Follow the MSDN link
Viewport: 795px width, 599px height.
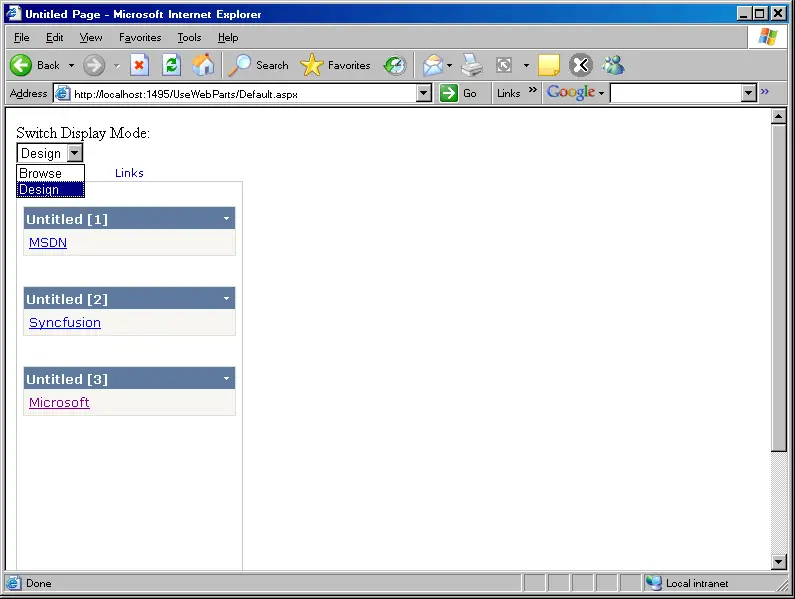click(48, 242)
